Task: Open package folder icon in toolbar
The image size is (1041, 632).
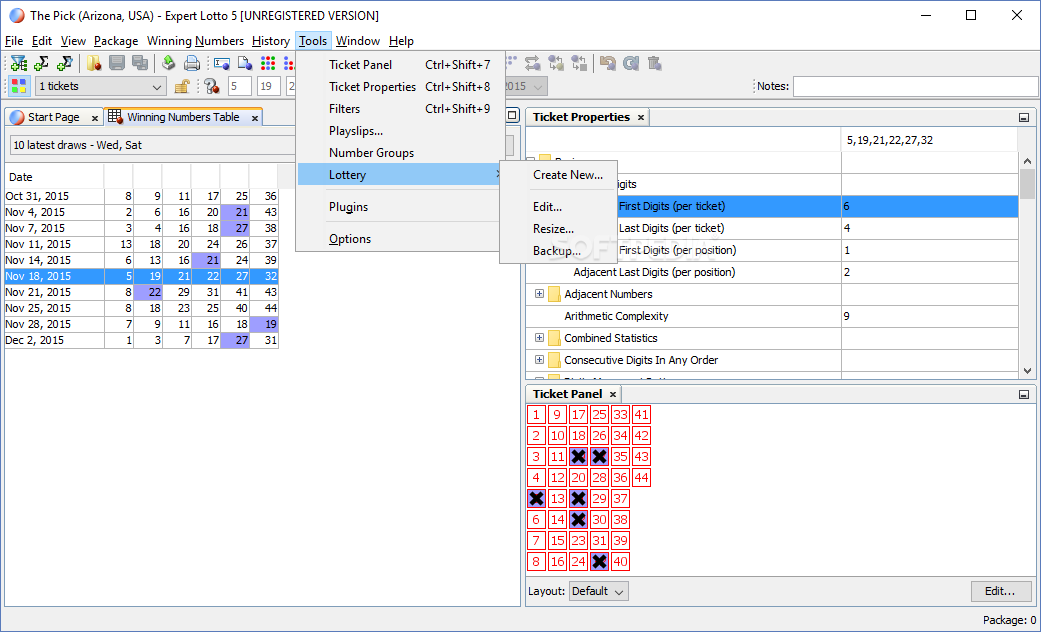Action: click(x=94, y=63)
